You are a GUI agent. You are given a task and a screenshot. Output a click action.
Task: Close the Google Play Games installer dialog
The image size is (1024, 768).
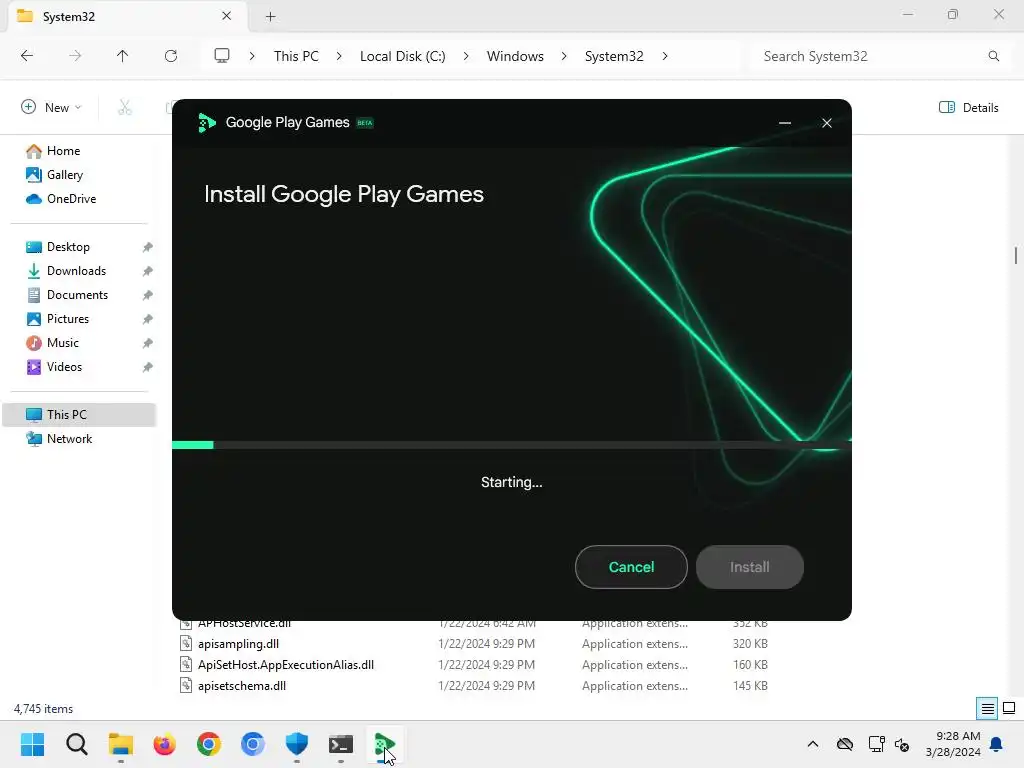pyautogui.click(x=827, y=123)
